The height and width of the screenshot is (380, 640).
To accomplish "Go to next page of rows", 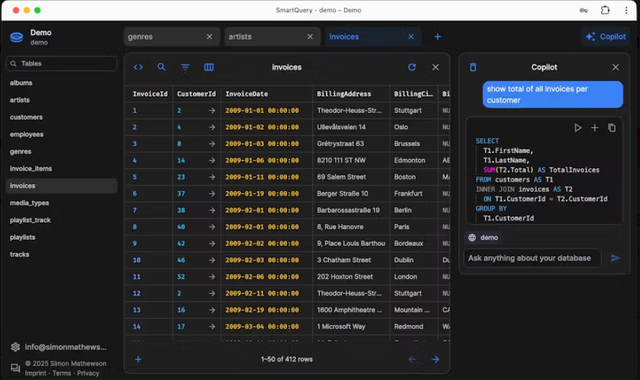I will tap(436, 359).
